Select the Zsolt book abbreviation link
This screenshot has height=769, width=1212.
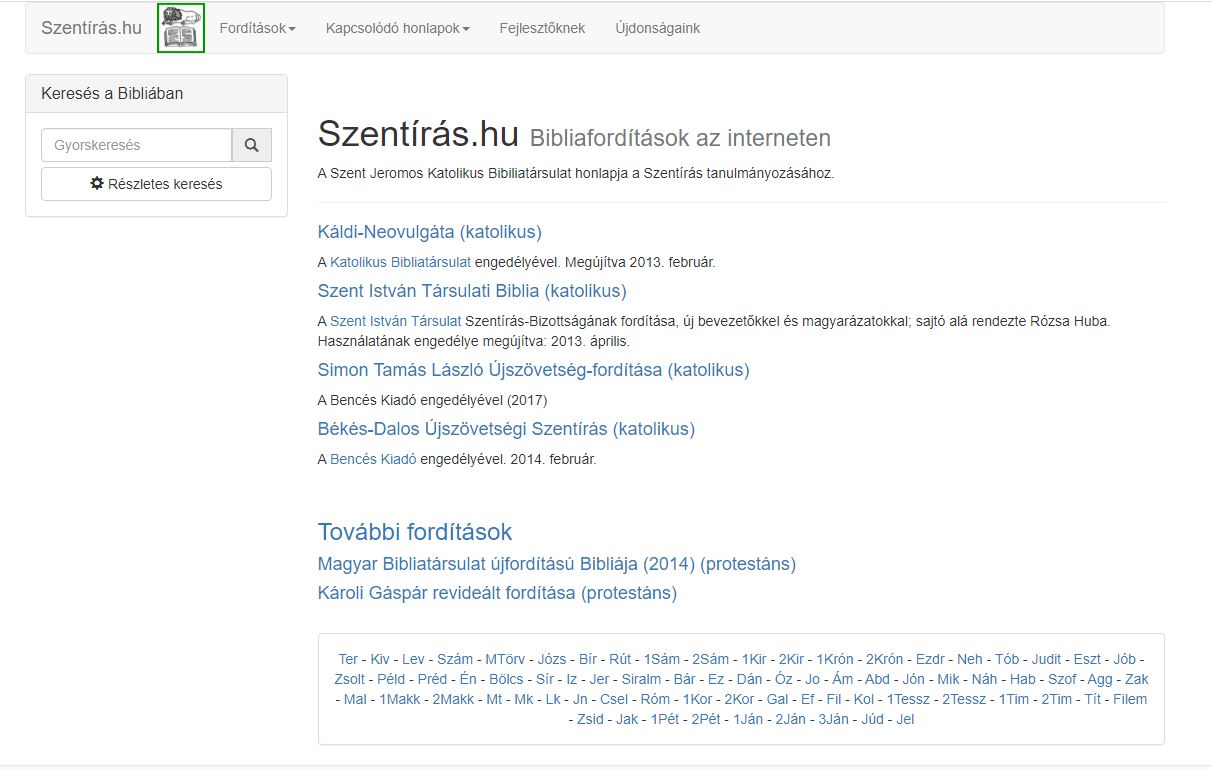[x=349, y=679]
